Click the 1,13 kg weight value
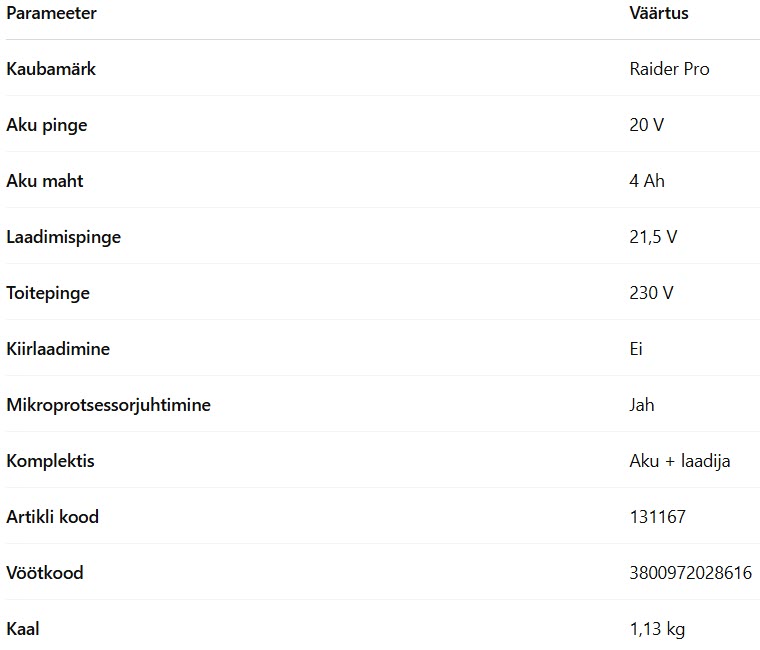This screenshot has width=760, height=650. click(657, 629)
